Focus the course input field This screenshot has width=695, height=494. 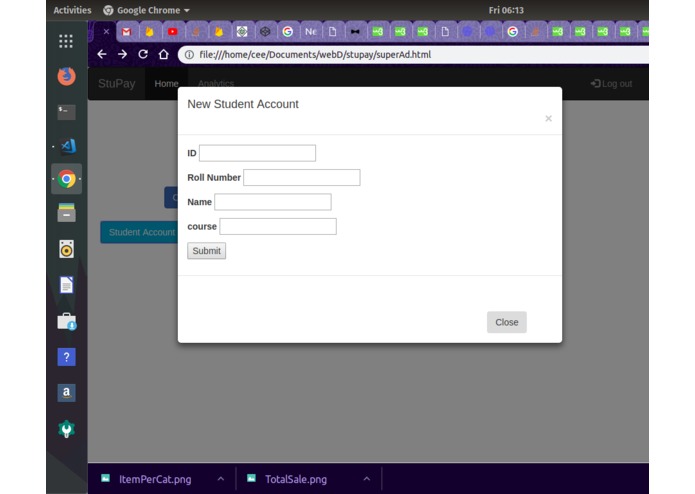[x=278, y=226]
